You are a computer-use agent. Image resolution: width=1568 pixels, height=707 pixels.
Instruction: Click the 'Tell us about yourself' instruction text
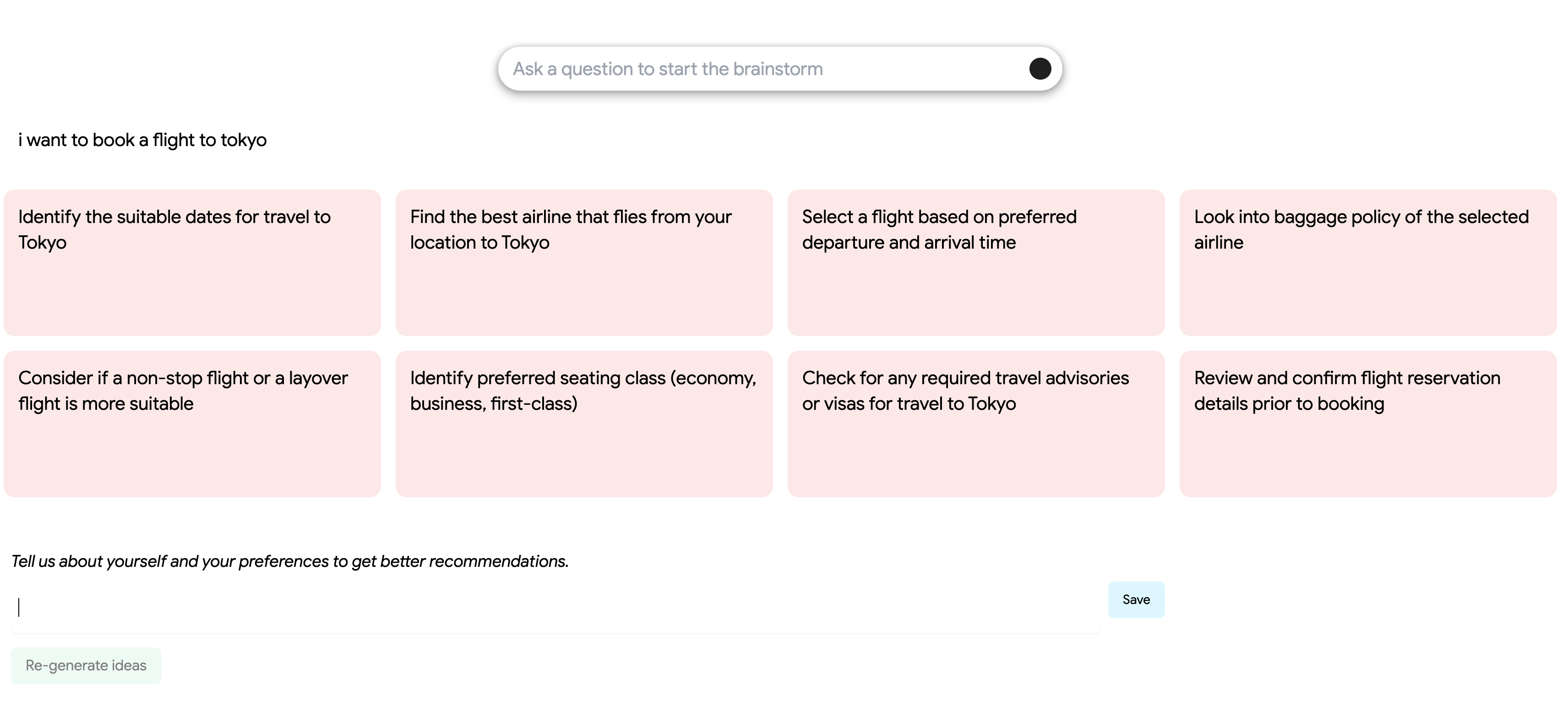click(290, 561)
